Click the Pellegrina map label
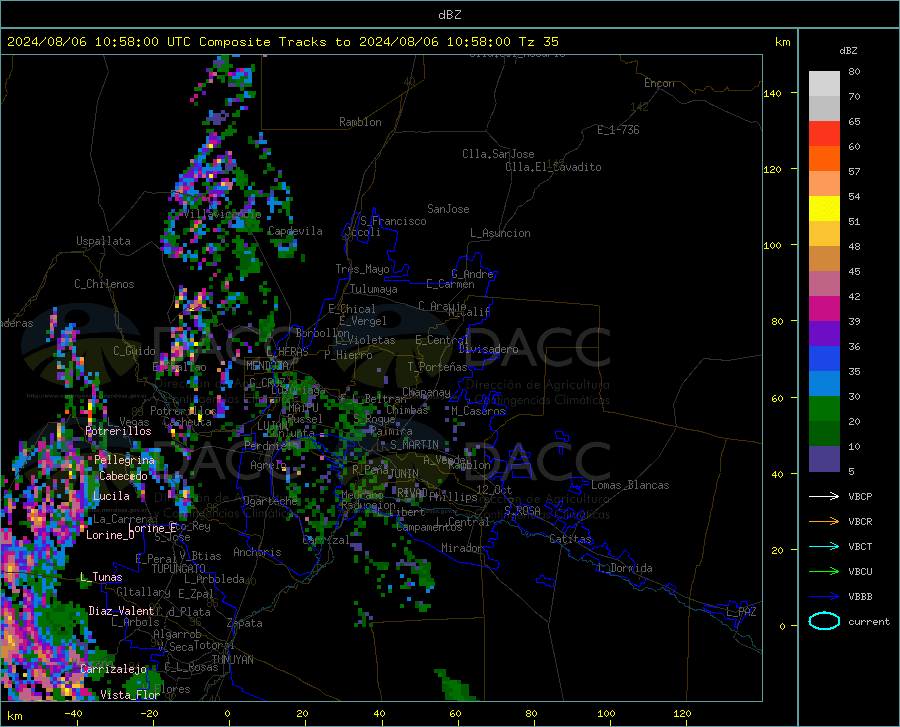This screenshot has width=900, height=727. click(x=125, y=460)
